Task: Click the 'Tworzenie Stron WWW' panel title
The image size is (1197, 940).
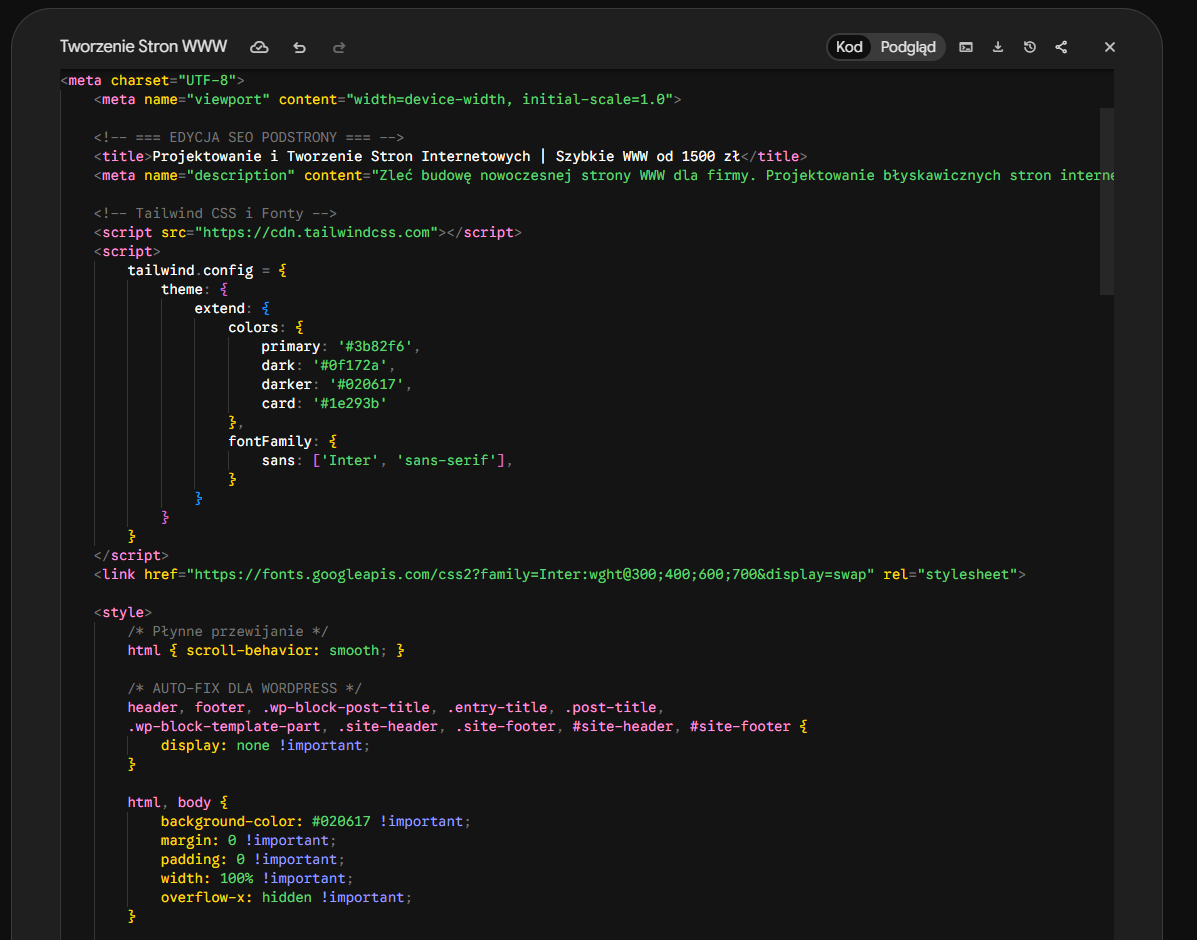Action: tap(144, 47)
